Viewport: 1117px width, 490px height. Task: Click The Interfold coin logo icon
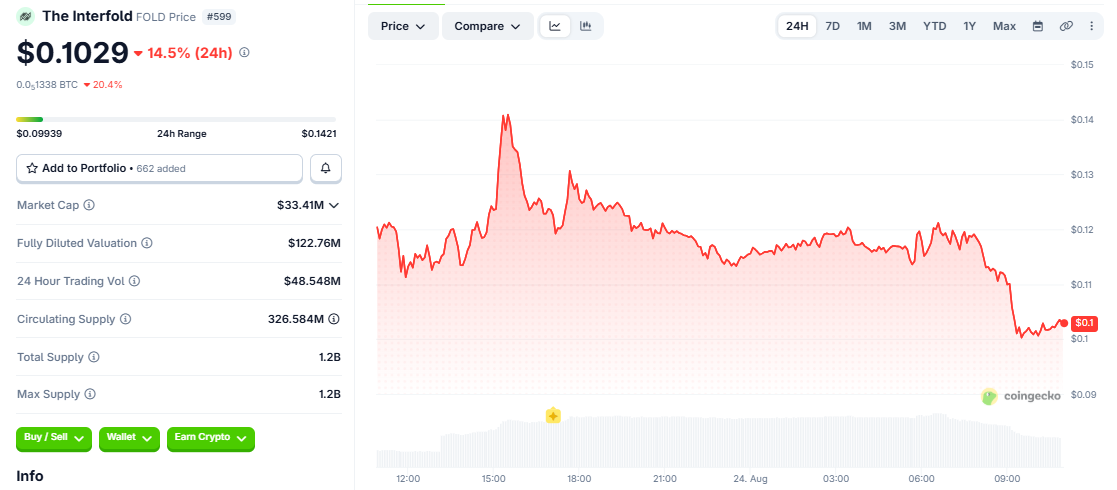click(26, 16)
